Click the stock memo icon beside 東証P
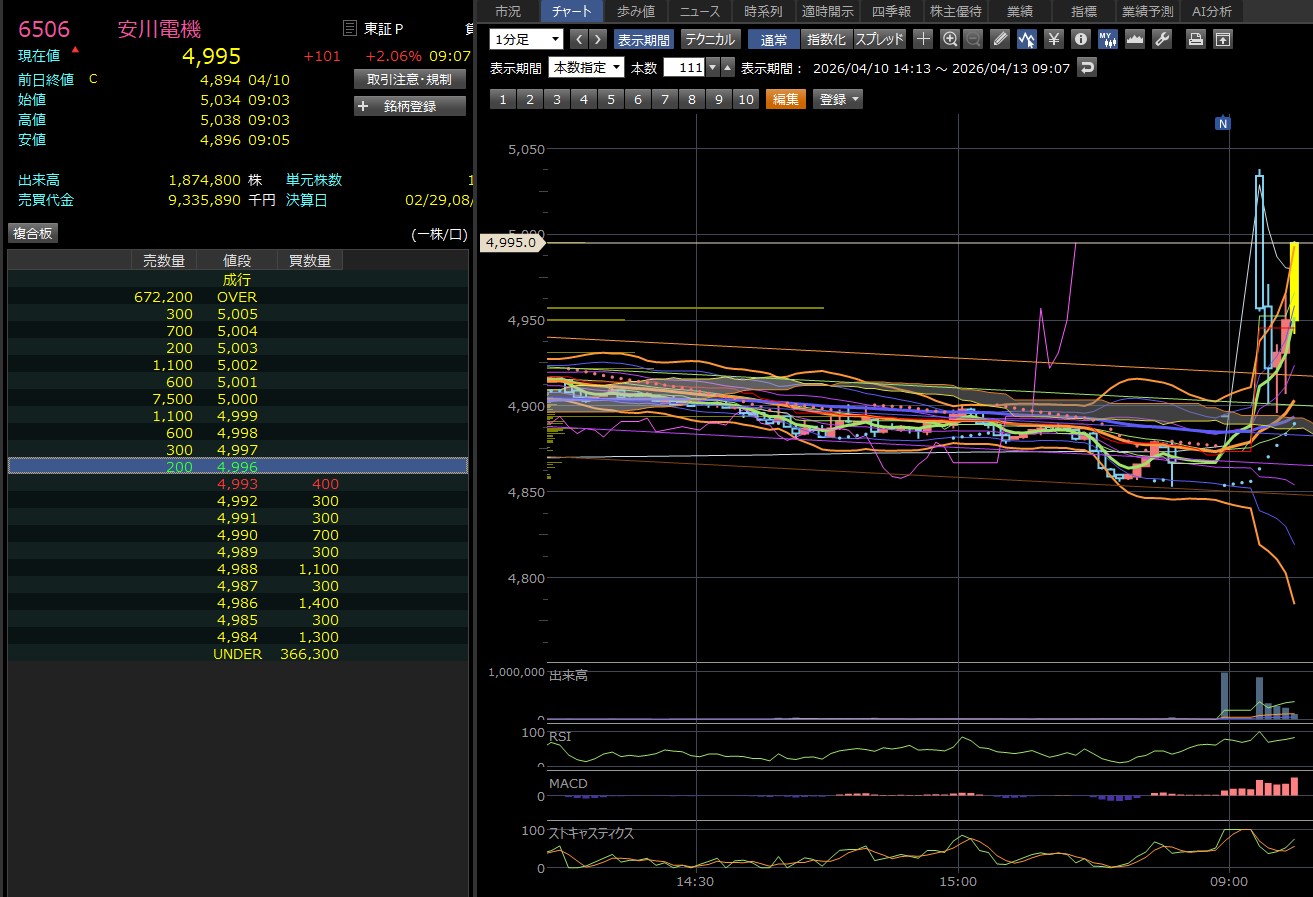Viewport: 1313px width, 897px height. tap(349, 28)
